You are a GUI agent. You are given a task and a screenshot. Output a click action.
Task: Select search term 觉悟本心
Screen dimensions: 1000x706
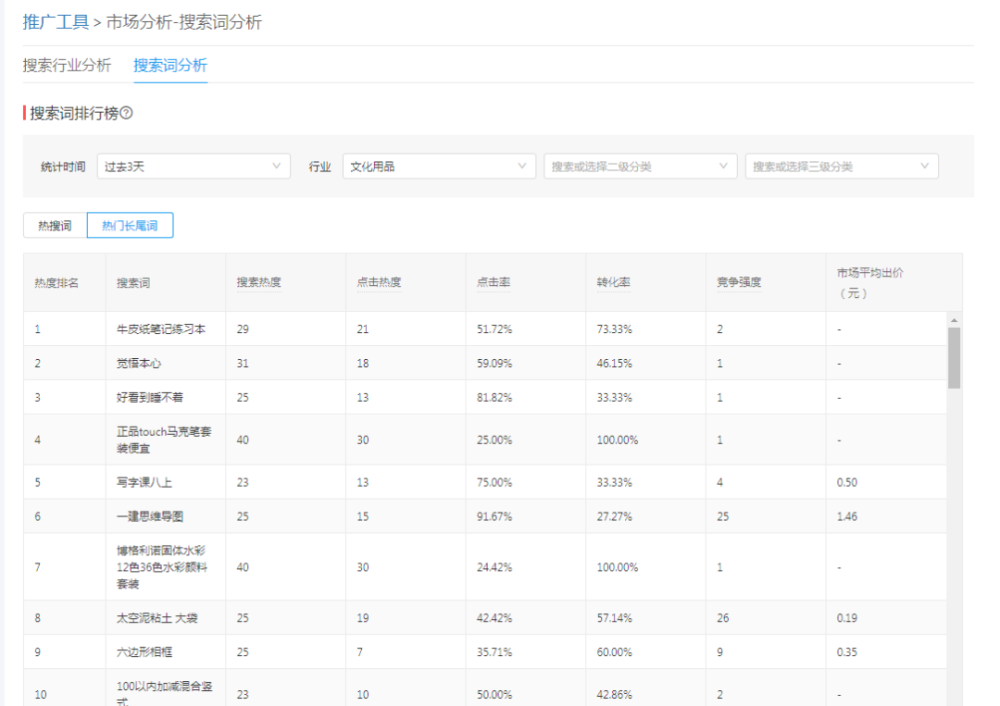pyautogui.click(x=138, y=364)
